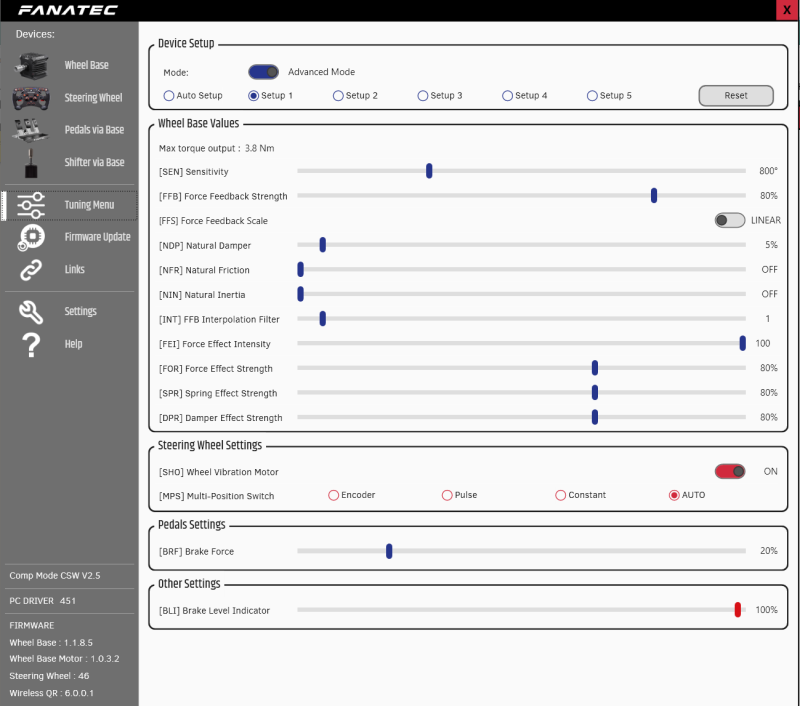Click the Firmware Update chip icon
The height and width of the screenshot is (706, 800).
click(x=31, y=238)
